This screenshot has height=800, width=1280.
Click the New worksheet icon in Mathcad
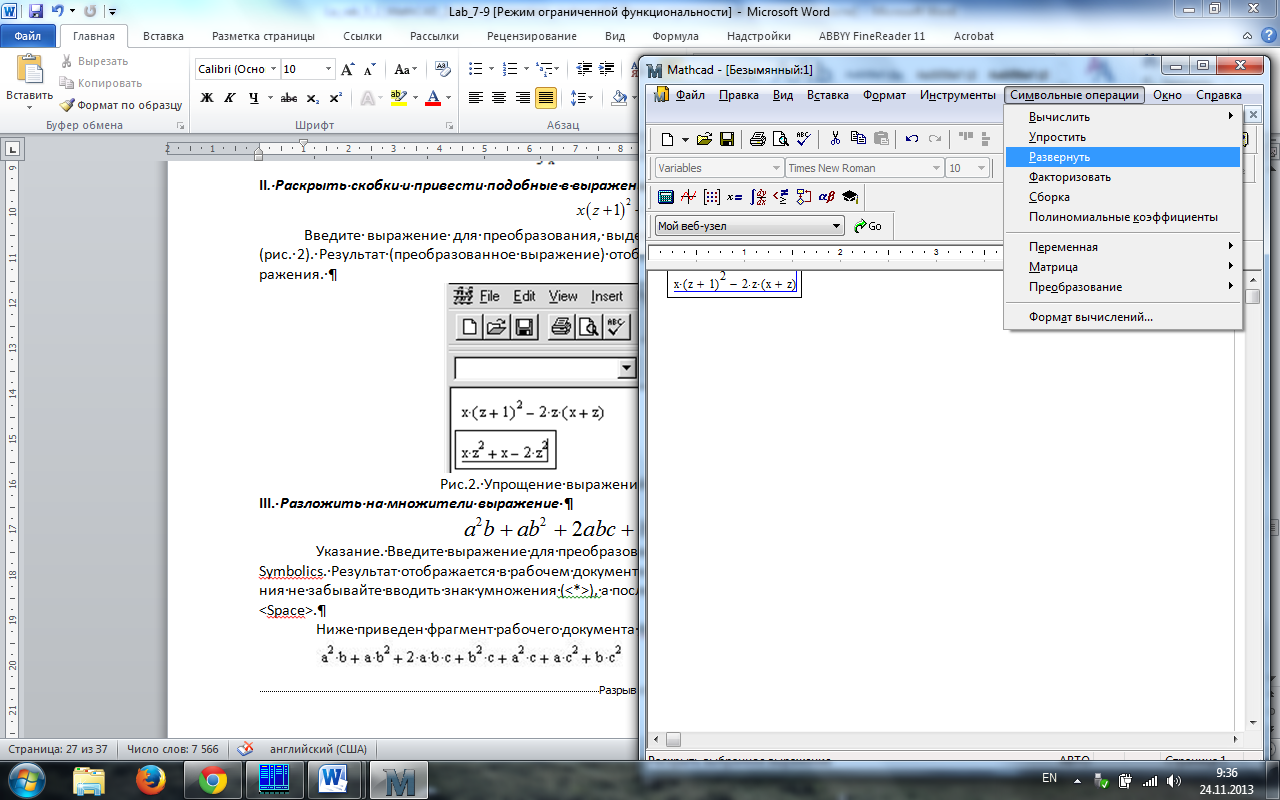[x=668, y=139]
